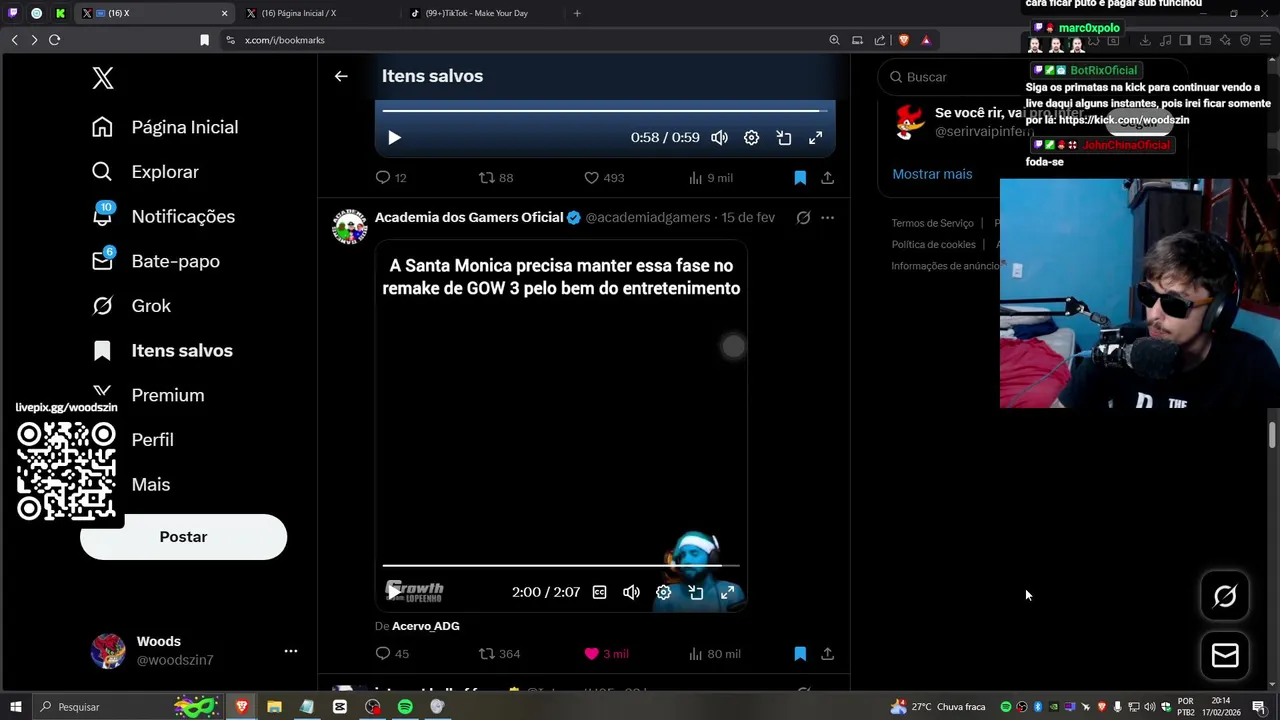Open Grok in the sidebar

click(131, 306)
